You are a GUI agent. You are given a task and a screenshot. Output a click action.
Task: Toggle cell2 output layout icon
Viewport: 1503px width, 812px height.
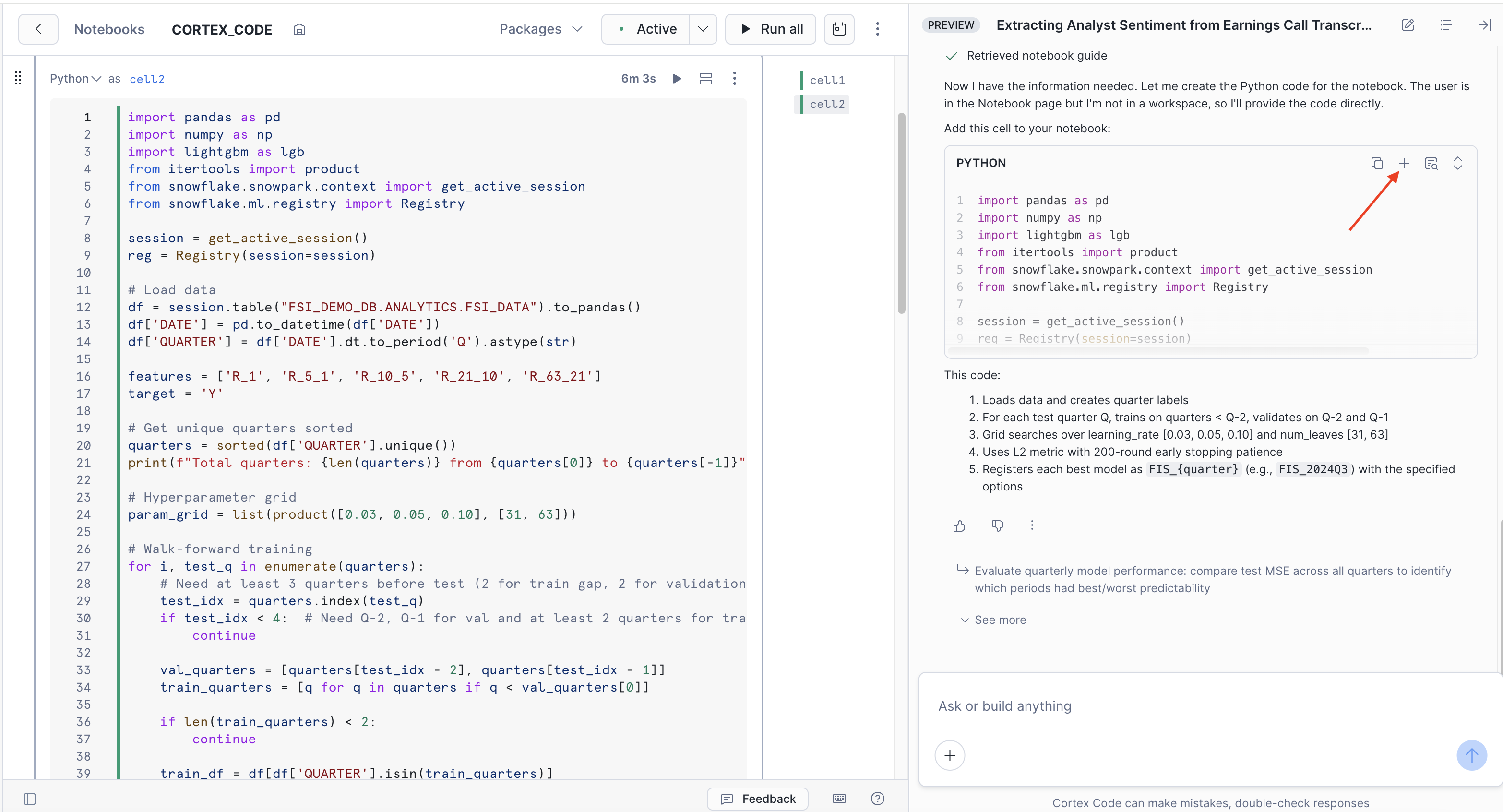[x=705, y=79]
